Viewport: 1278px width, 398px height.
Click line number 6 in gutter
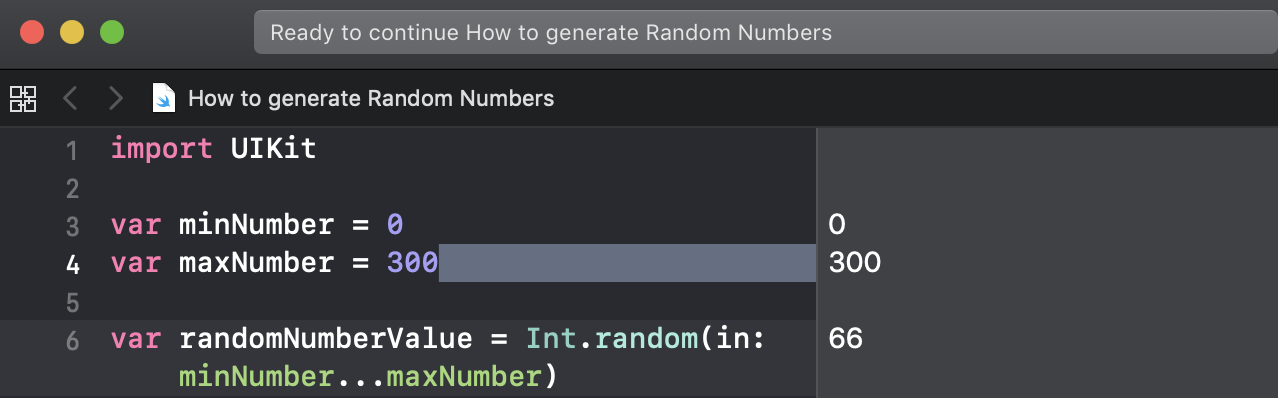pos(71,341)
